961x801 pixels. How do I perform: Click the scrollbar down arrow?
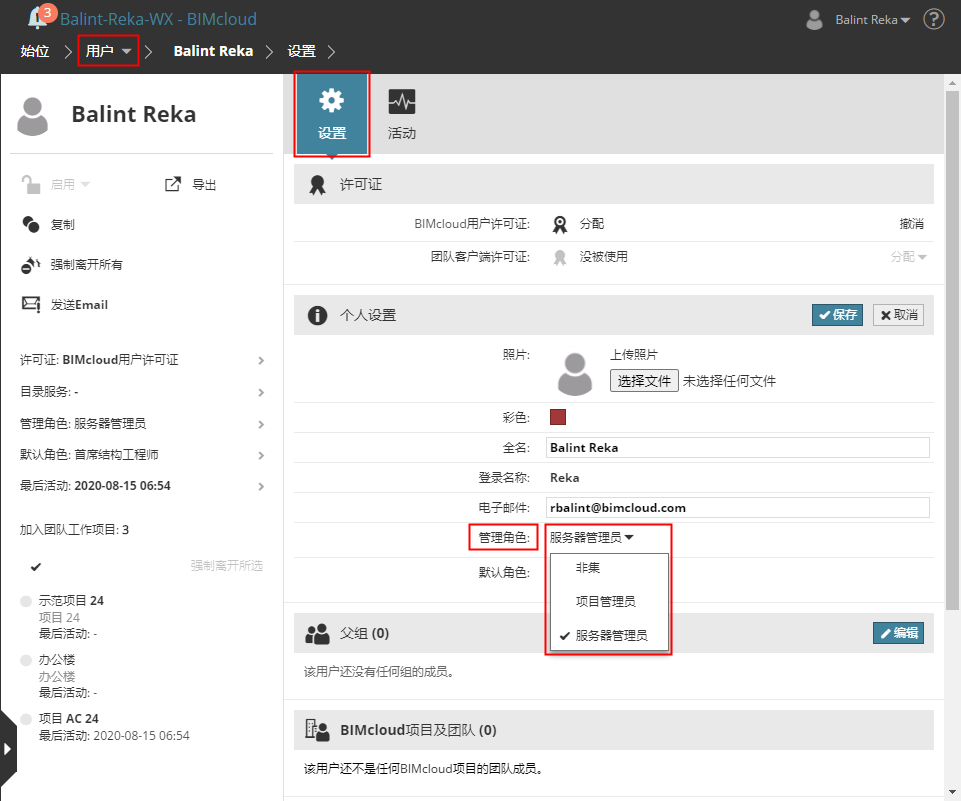(952, 792)
